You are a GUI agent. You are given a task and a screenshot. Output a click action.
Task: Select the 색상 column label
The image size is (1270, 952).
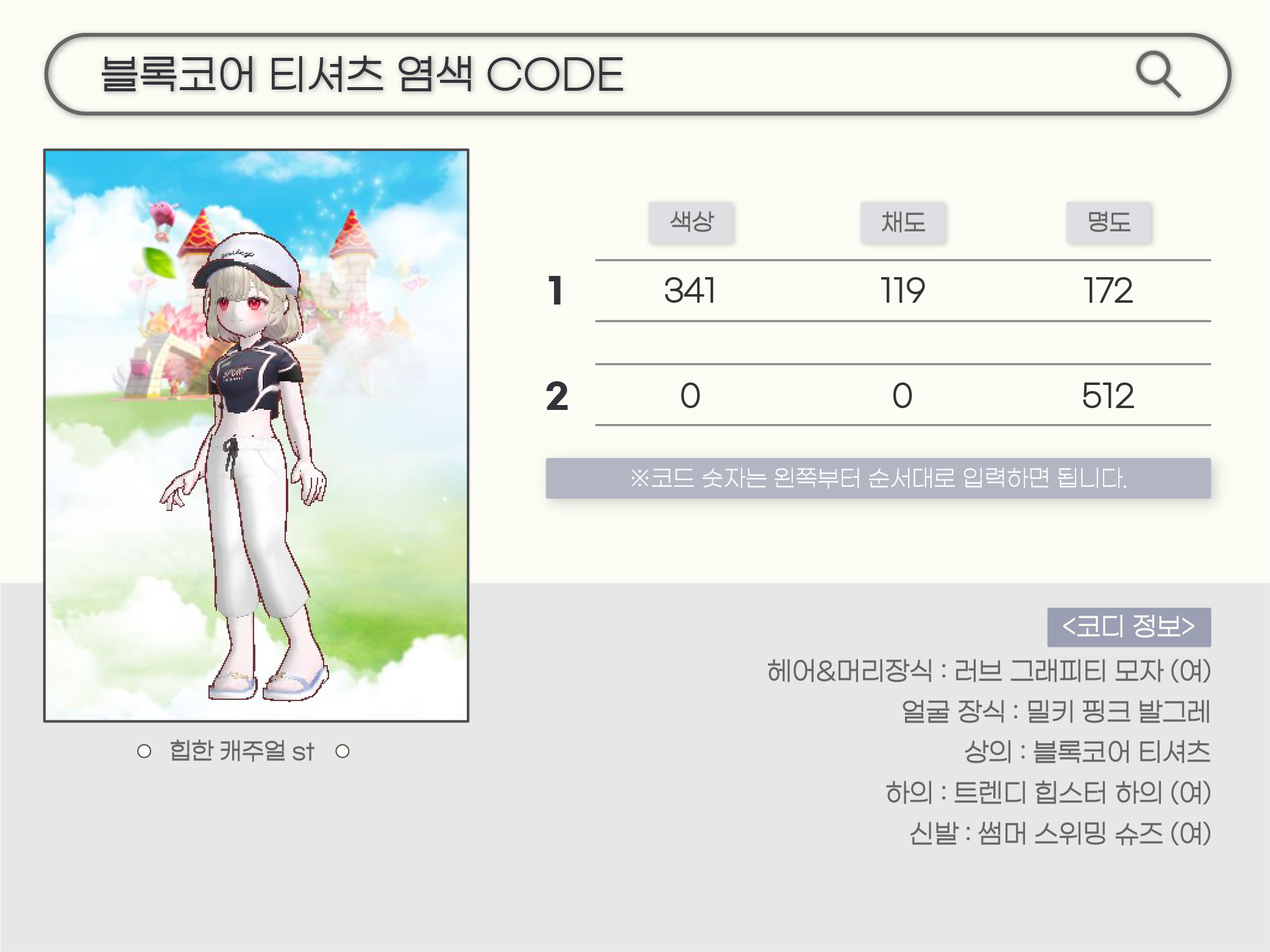[x=691, y=222]
